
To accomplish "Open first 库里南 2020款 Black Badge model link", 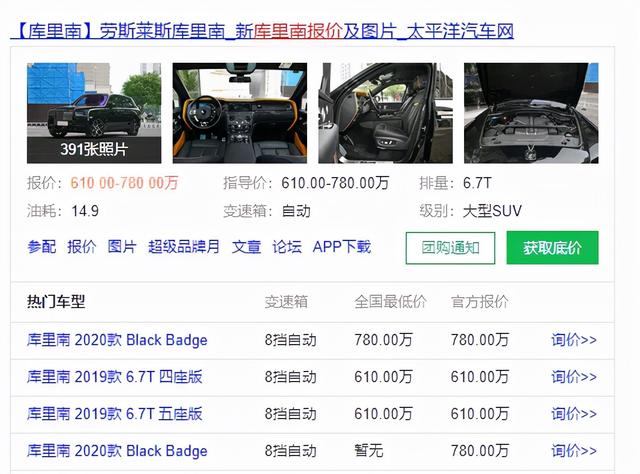I will pyautogui.click(x=117, y=340).
